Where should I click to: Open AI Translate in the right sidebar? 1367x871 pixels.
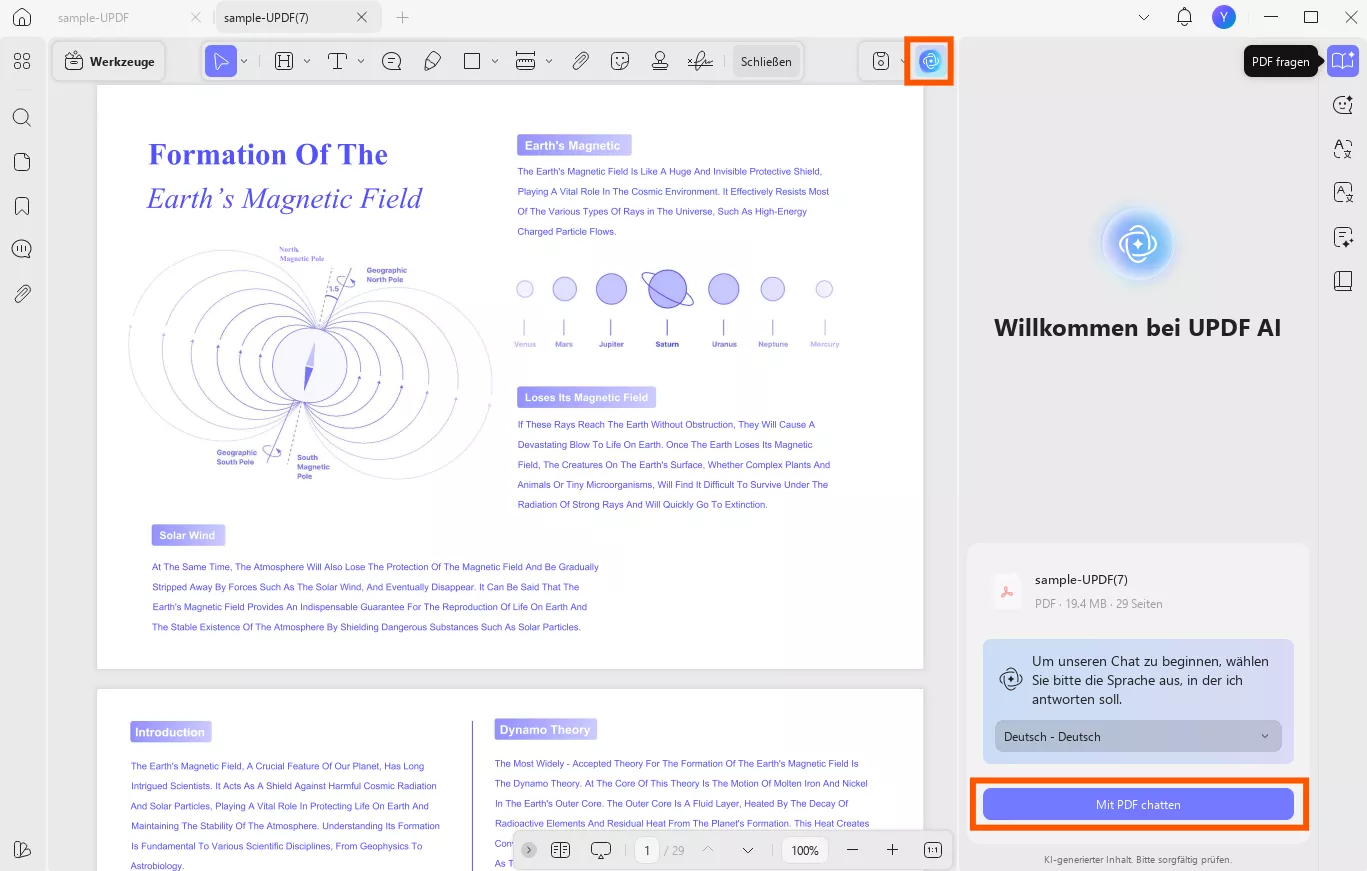click(x=1342, y=148)
